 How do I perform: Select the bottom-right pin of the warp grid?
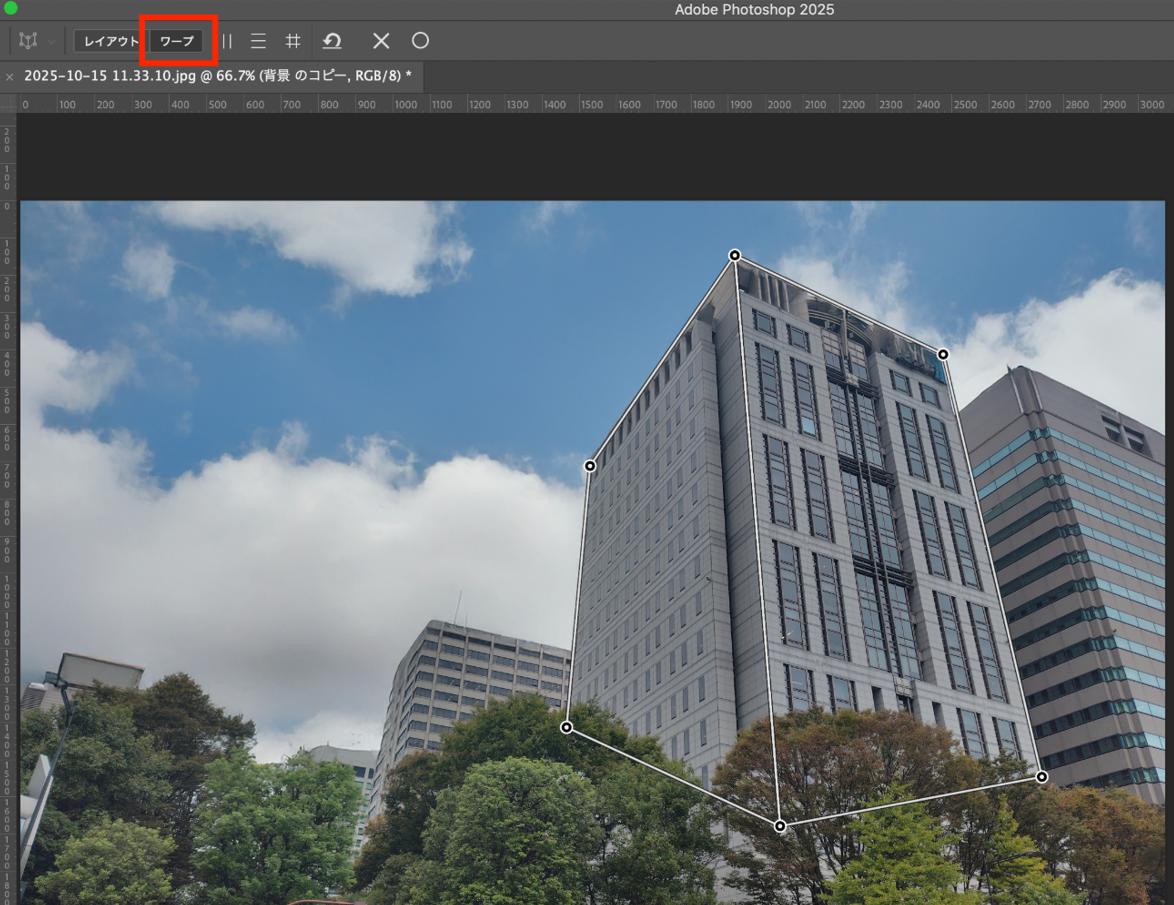click(1042, 777)
